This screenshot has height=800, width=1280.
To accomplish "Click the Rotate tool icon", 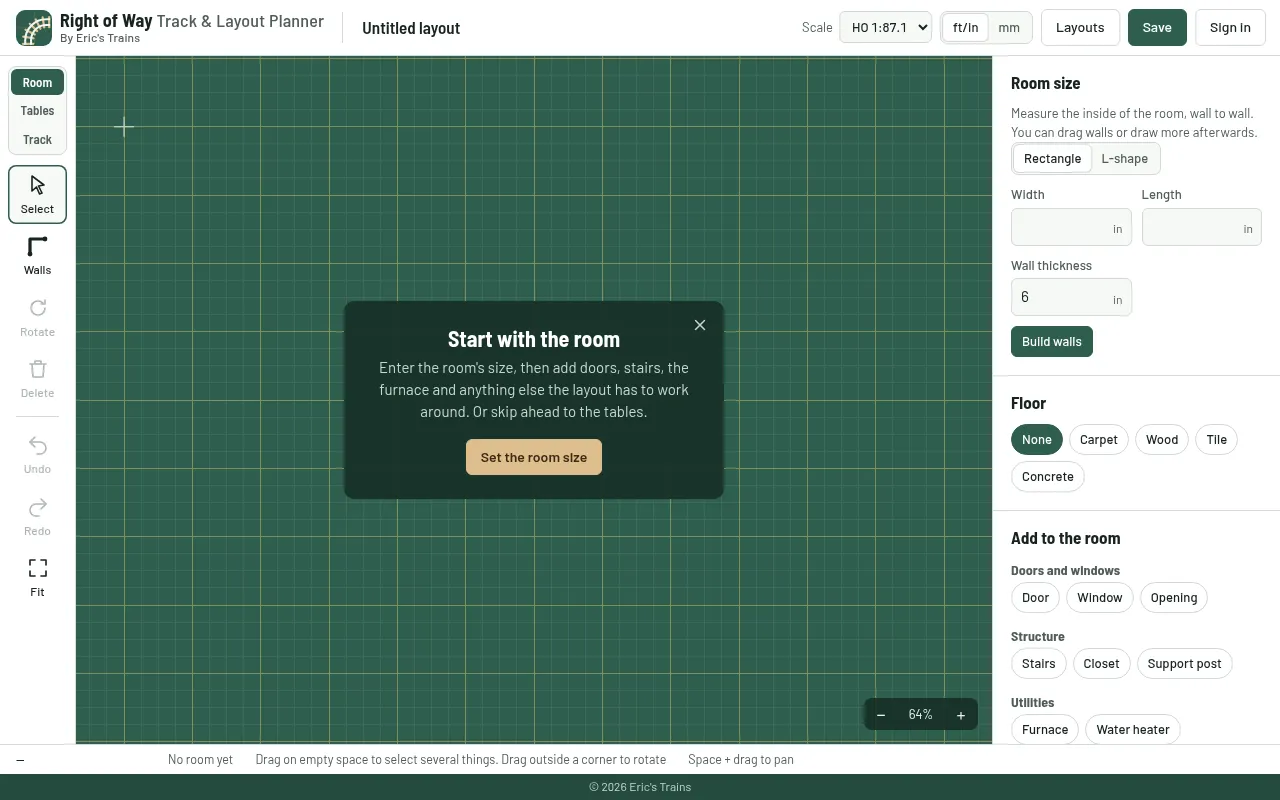I will coord(38,318).
